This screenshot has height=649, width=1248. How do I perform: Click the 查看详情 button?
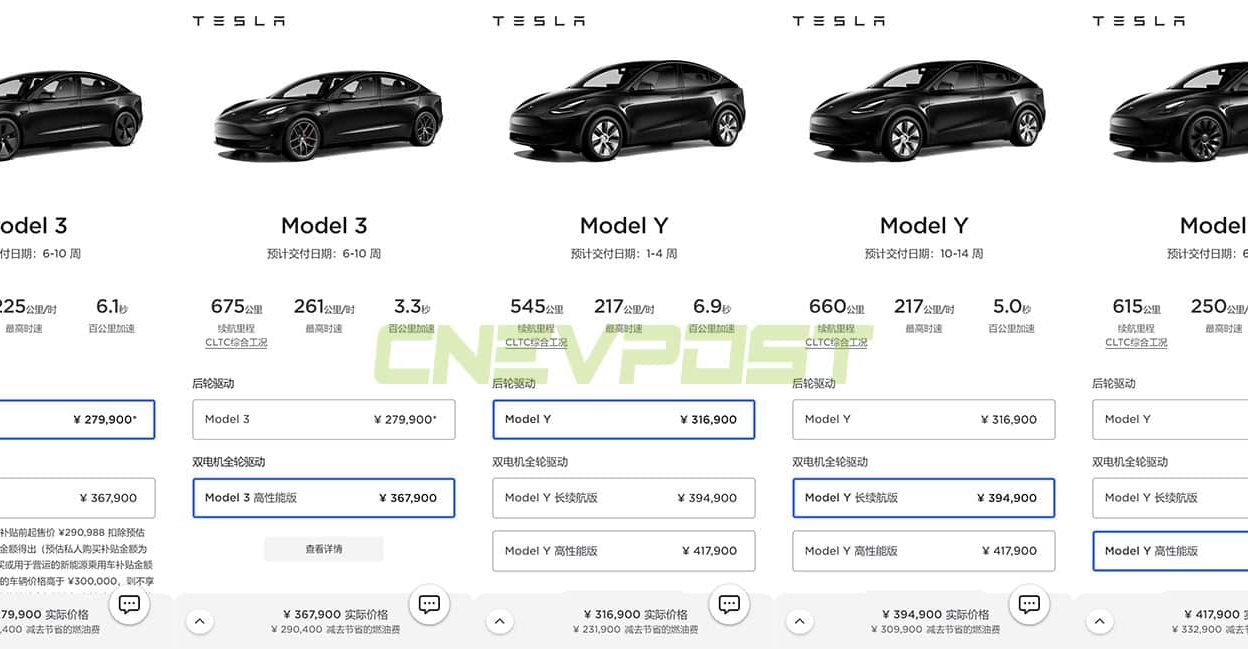click(324, 549)
